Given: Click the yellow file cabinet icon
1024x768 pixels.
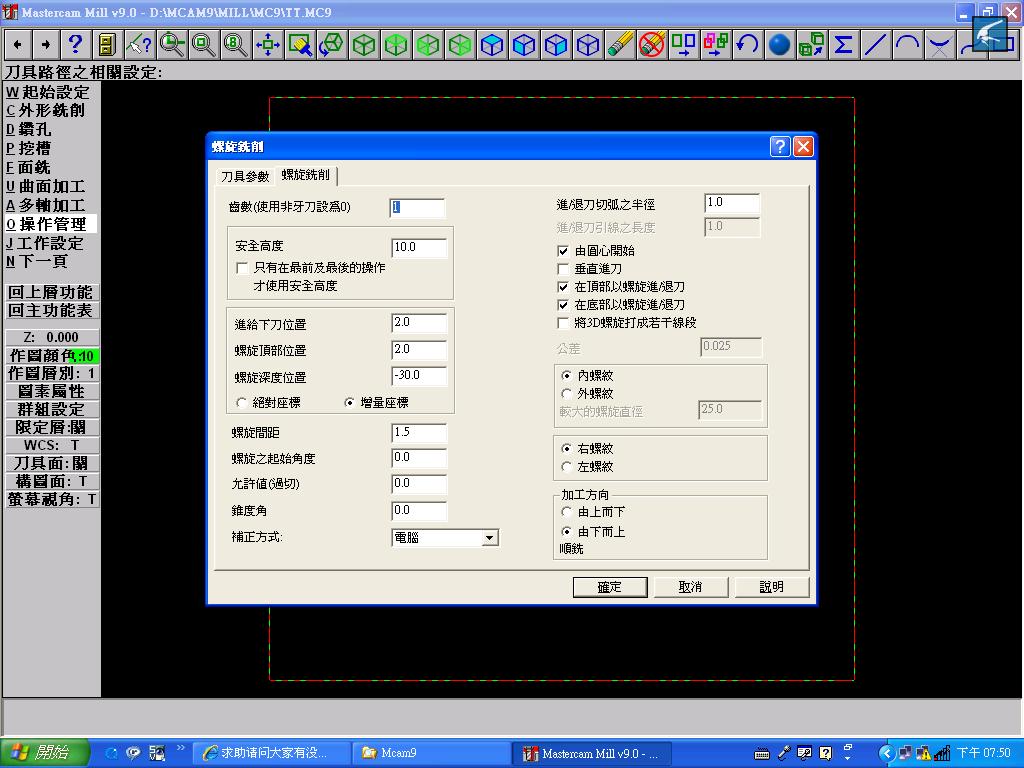Looking at the screenshot, I should pos(106,44).
